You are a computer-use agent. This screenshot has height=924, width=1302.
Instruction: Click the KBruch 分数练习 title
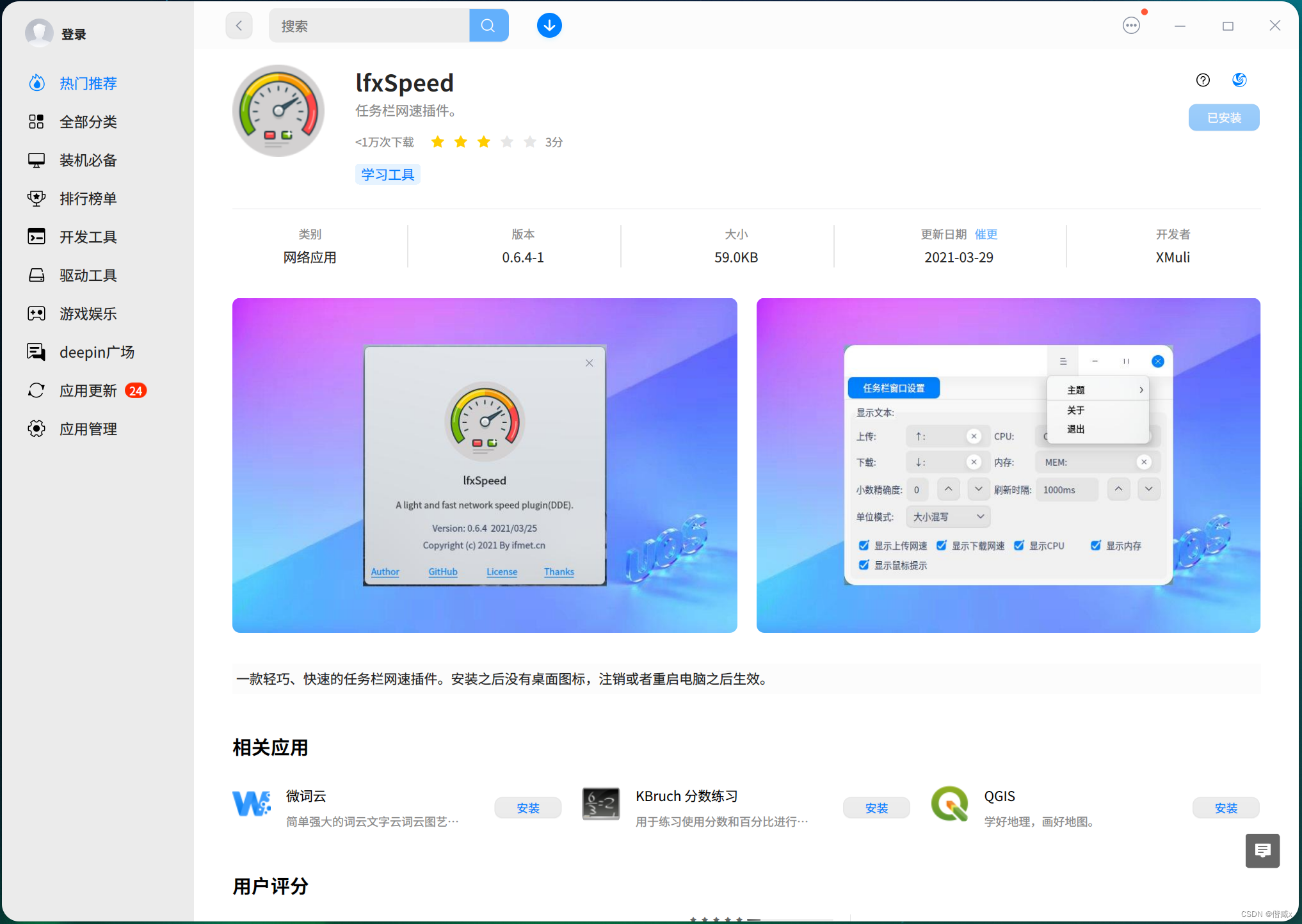pyautogui.click(x=686, y=796)
